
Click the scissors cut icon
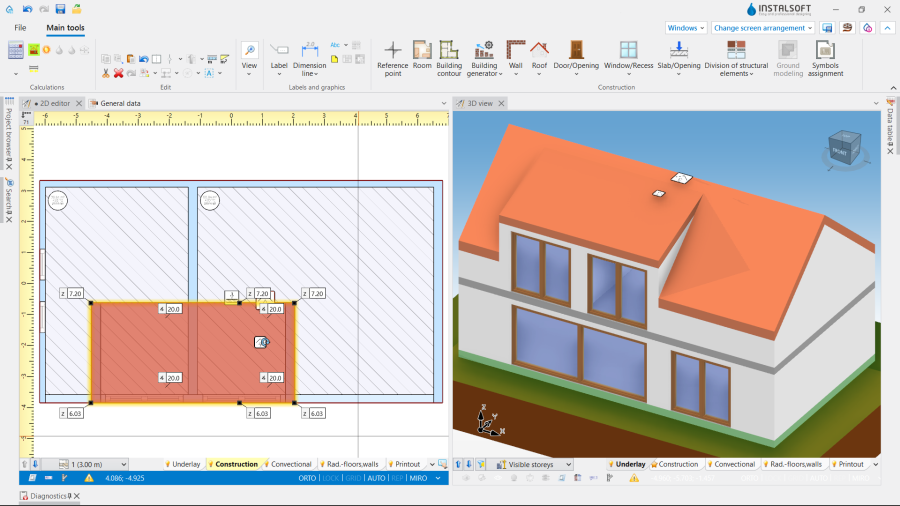pos(106,73)
